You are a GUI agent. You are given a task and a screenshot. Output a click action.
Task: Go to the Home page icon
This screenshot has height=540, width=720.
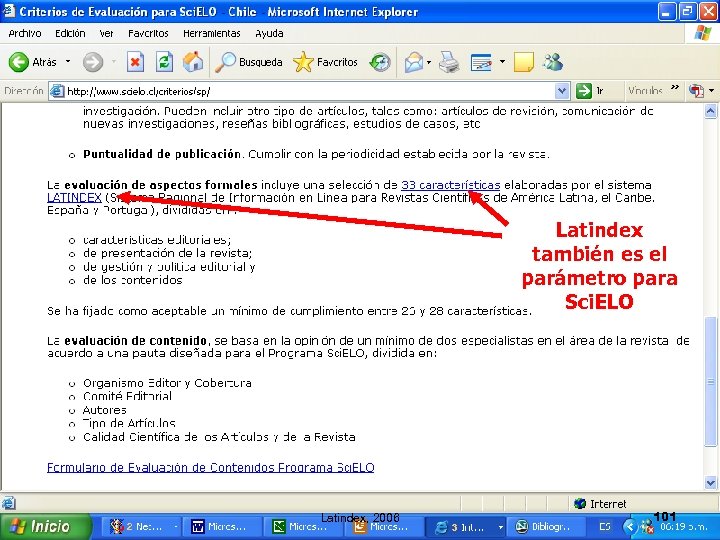(193, 62)
